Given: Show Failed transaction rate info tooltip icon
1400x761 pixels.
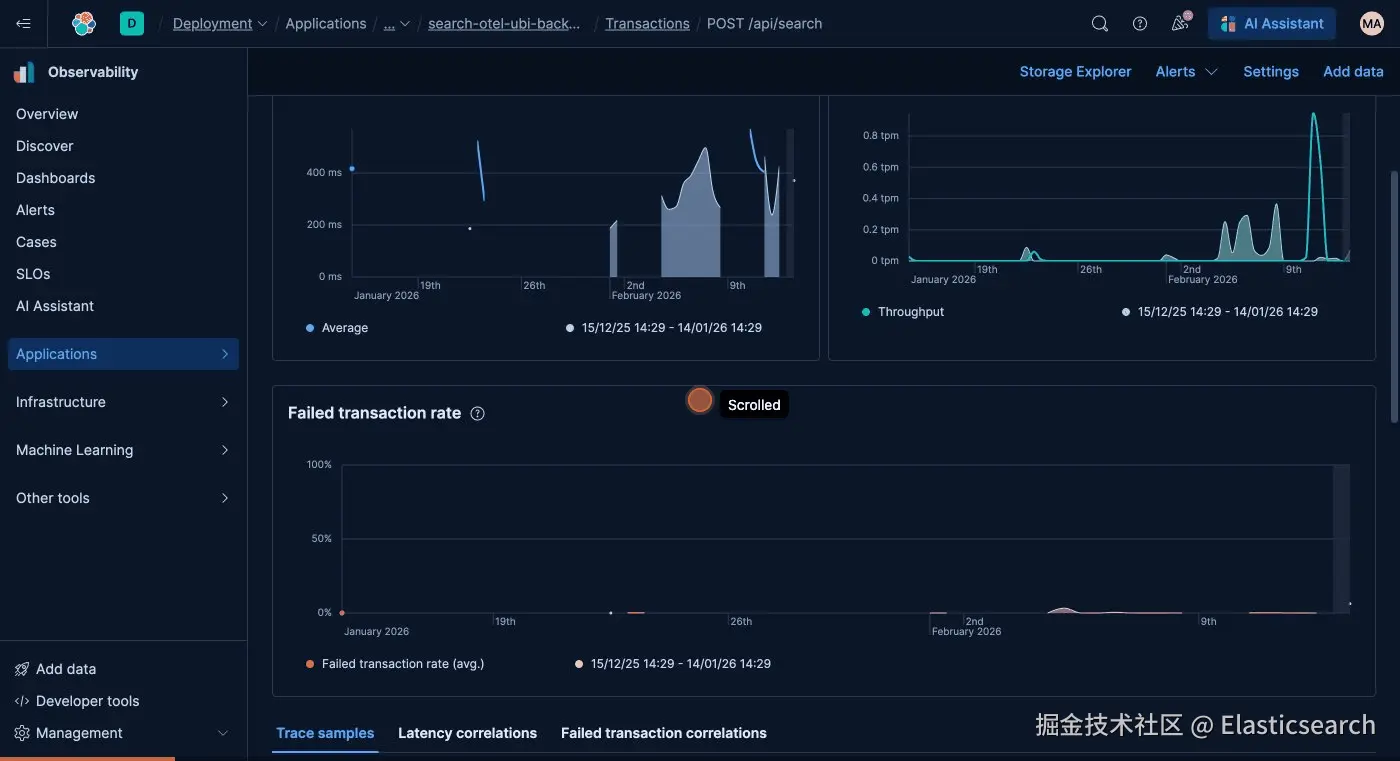Looking at the screenshot, I should 478,413.
